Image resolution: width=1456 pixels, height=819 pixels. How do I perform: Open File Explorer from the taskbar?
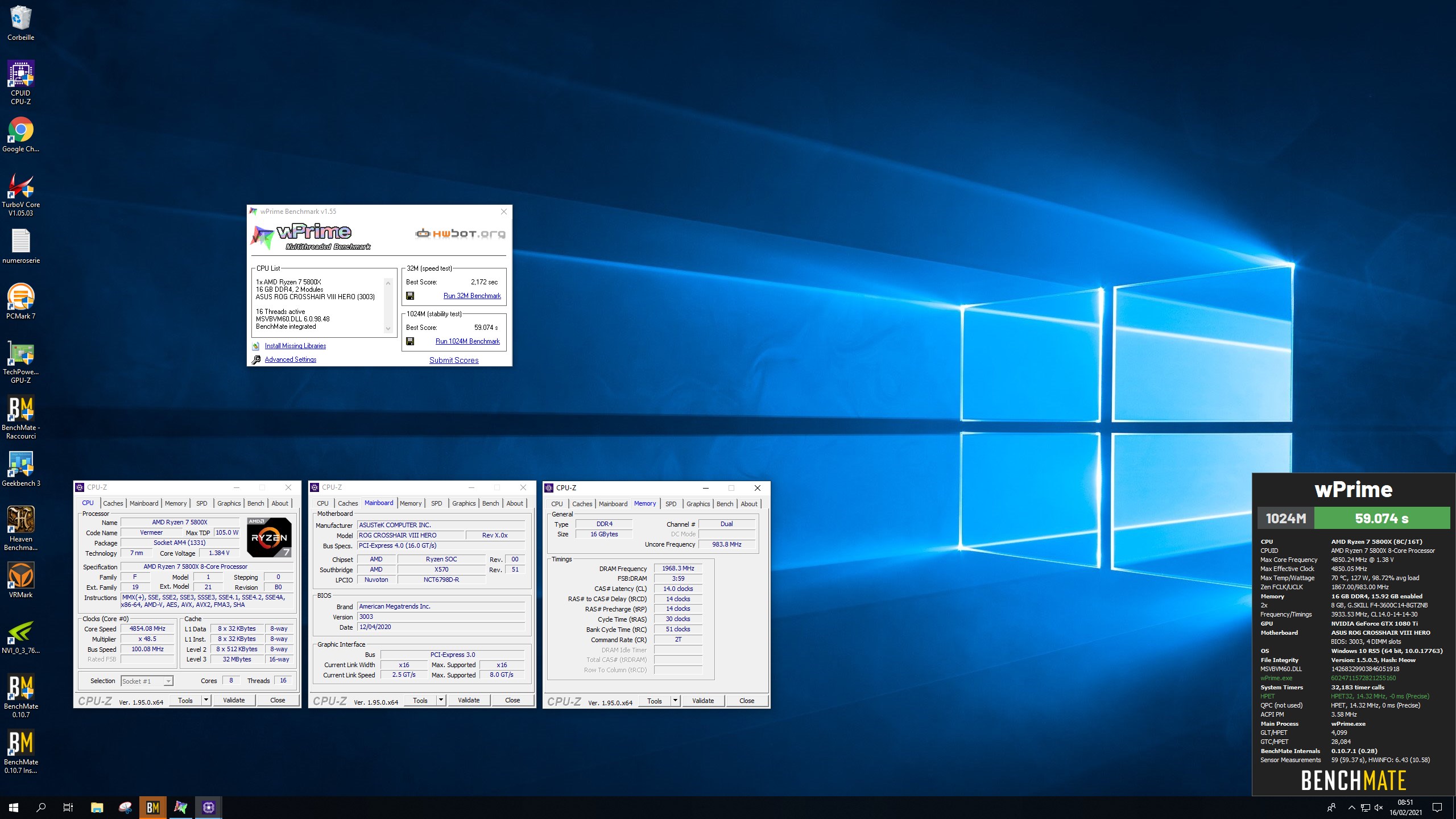[x=97, y=808]
